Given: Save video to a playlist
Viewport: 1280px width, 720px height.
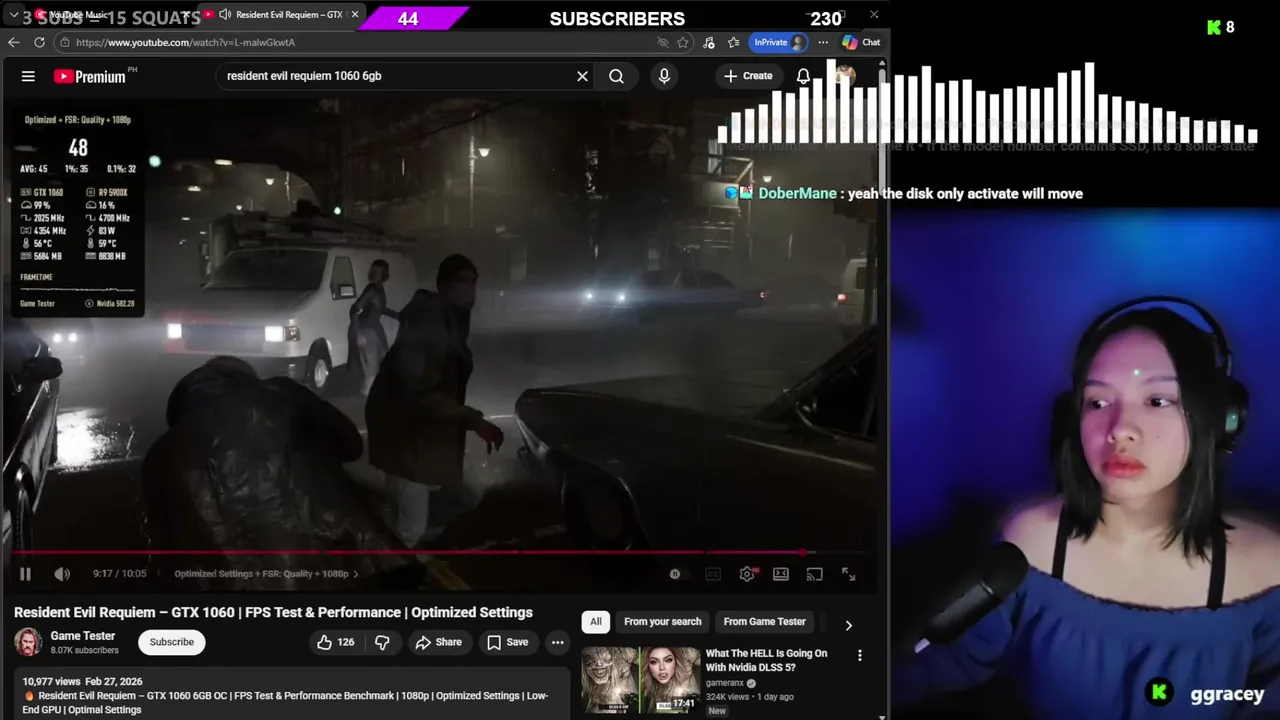Looking at the screenshot, I should click(507, 642).
